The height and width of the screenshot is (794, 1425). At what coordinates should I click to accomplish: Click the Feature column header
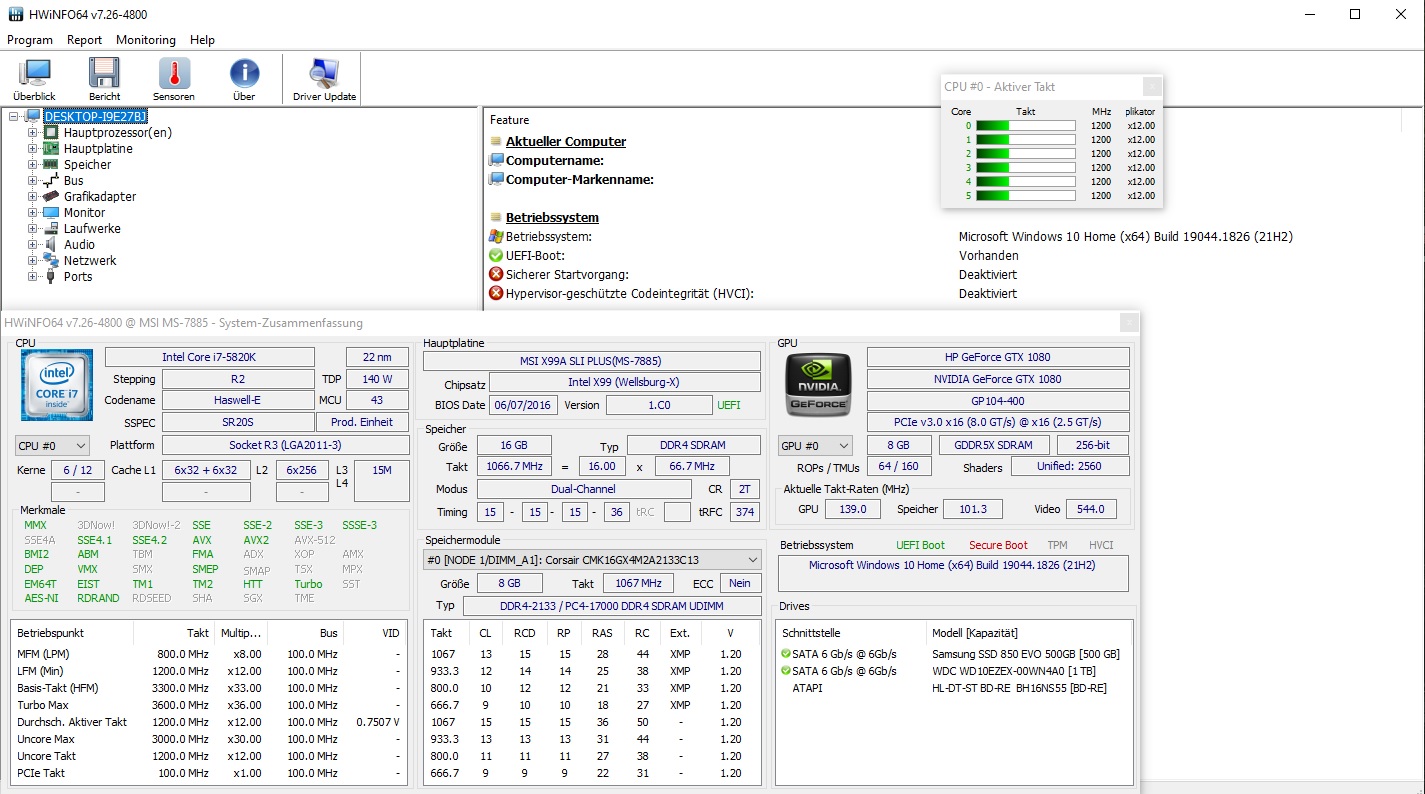(x=510, y=120)
